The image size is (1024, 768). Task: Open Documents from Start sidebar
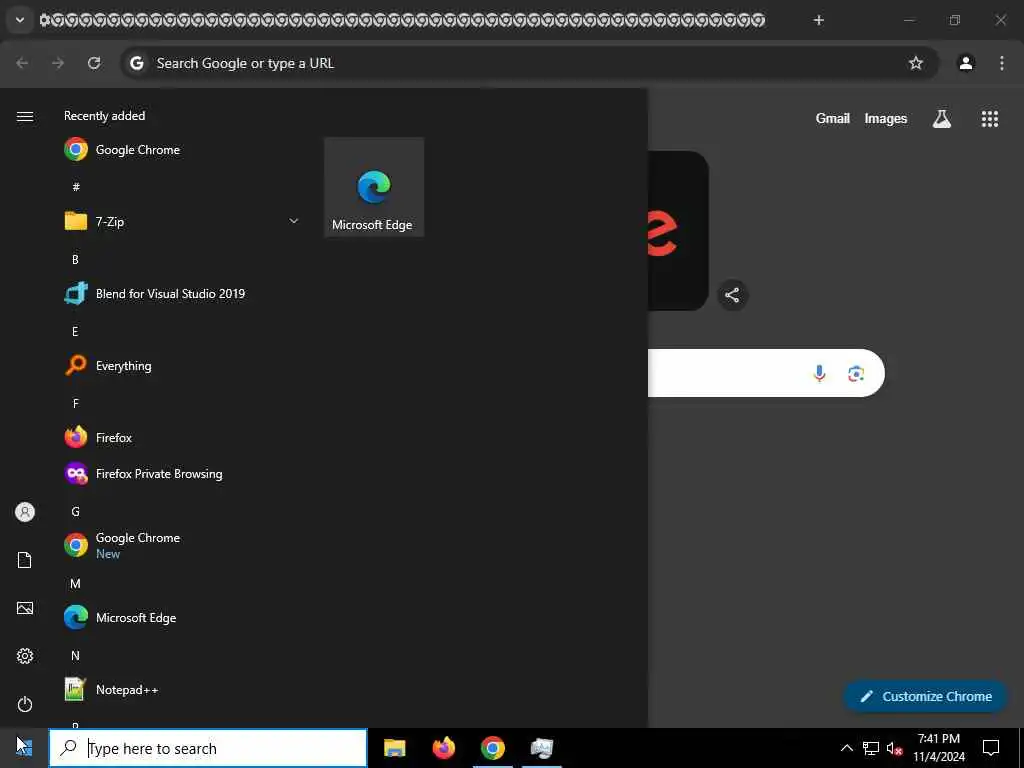[25, 560]
